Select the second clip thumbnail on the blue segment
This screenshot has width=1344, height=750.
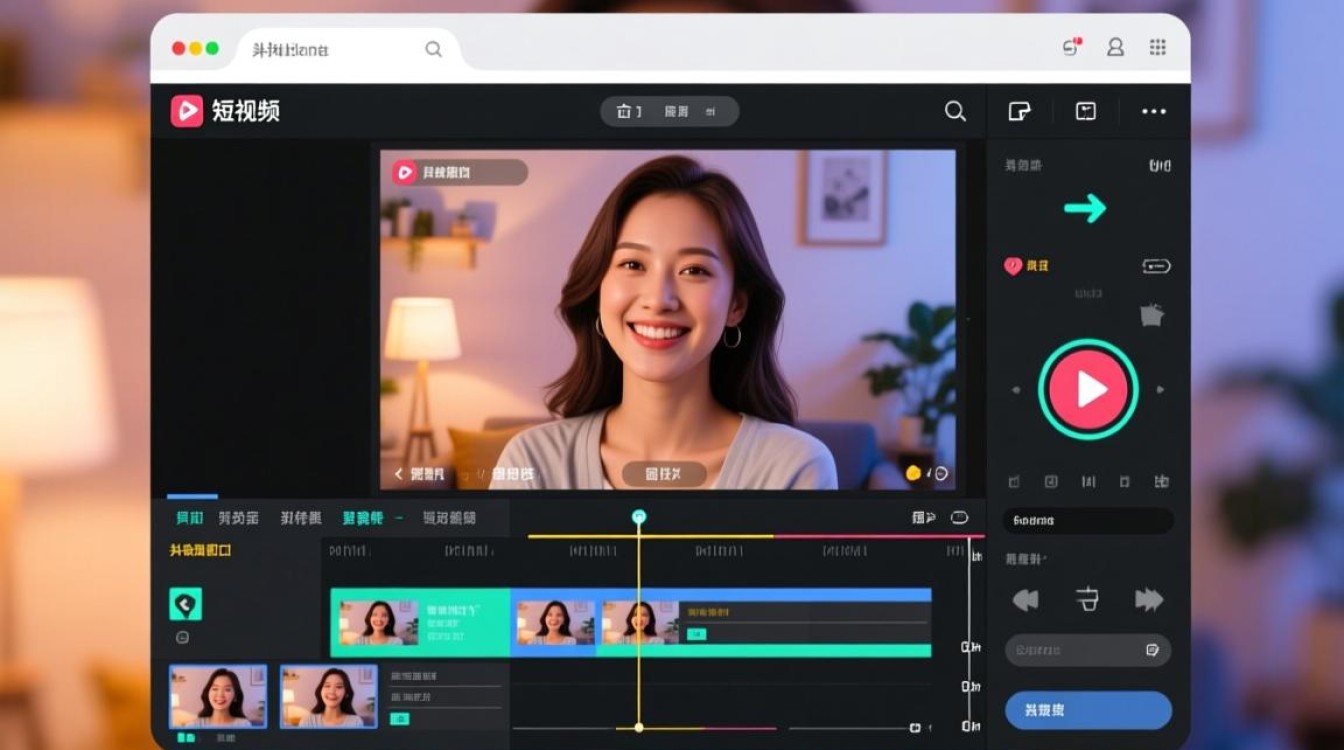coord(555,622)
